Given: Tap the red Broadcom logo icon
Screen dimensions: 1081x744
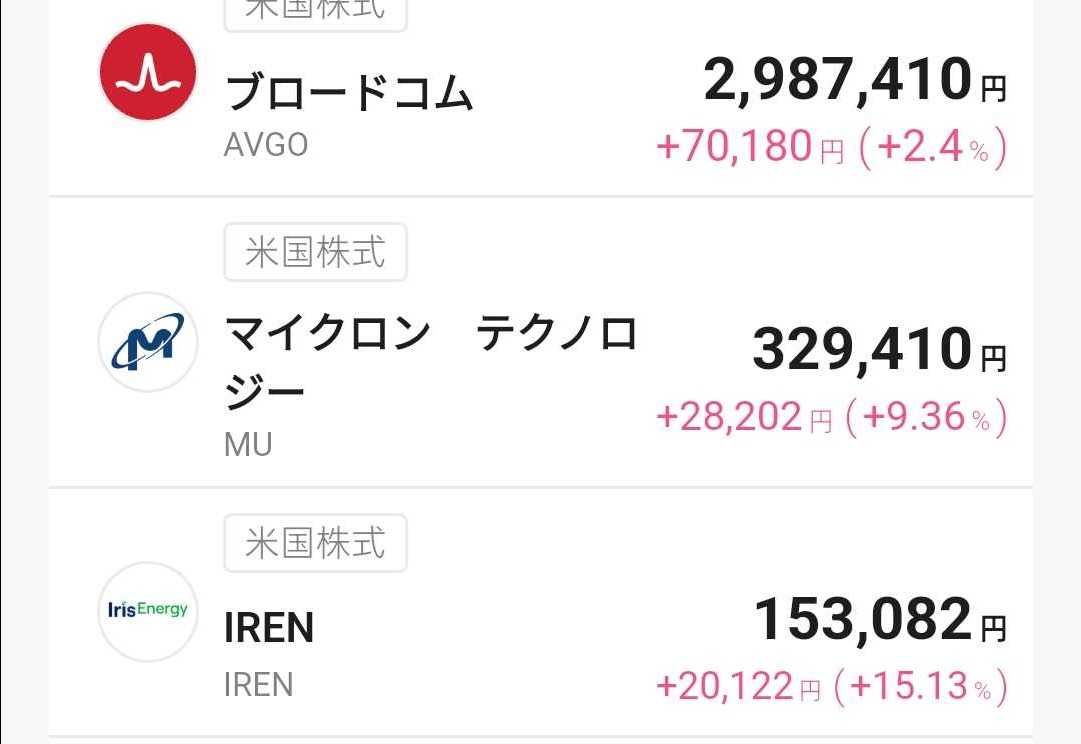Looking at the screenshot, I should point(145,72).
